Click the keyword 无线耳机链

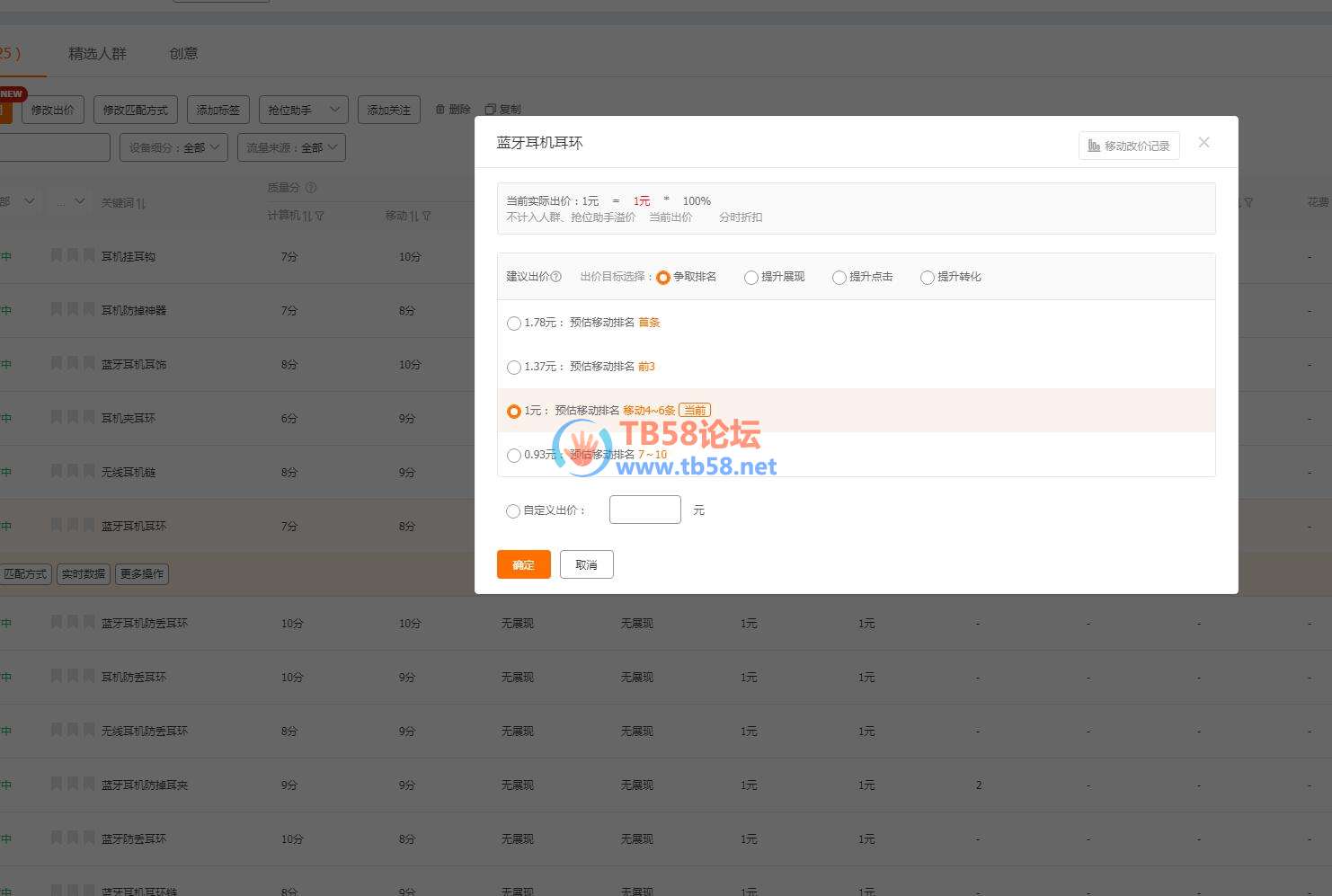(129, 472)
